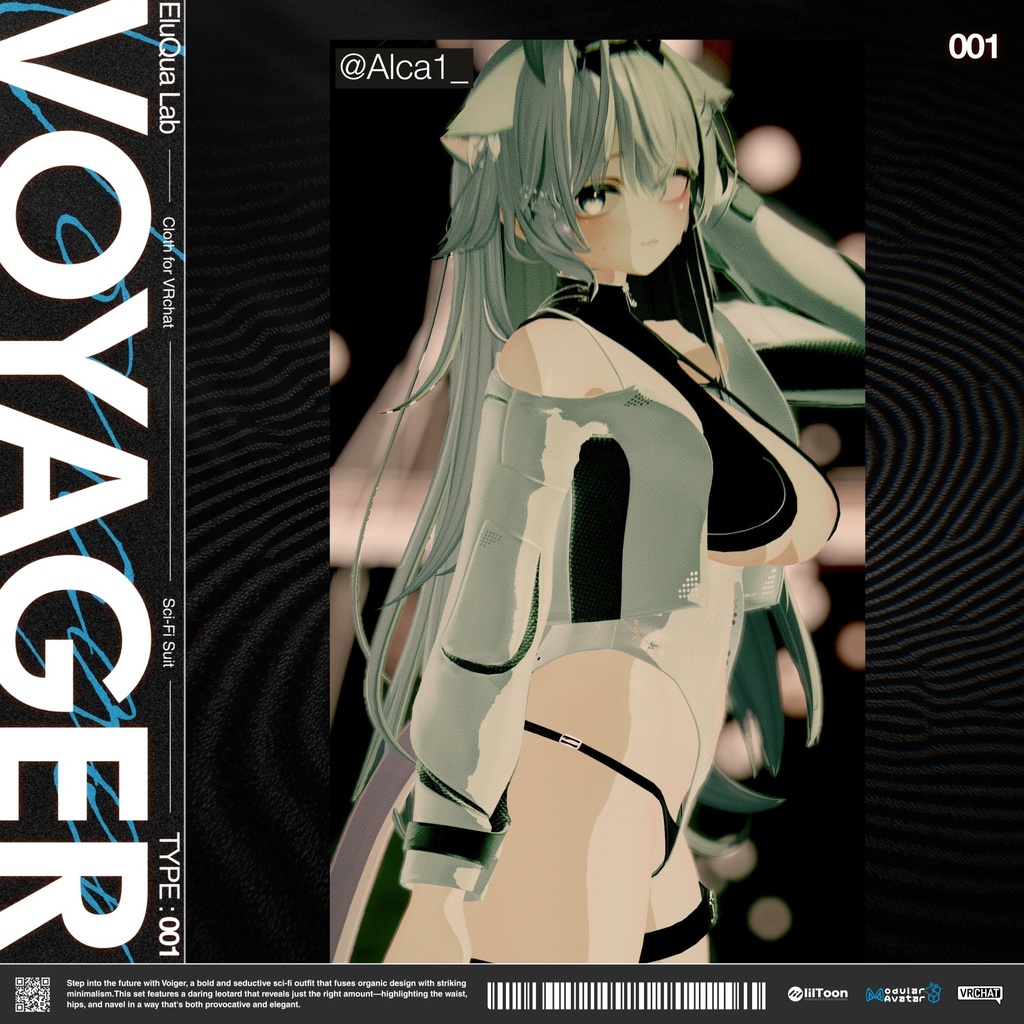This screenshot has width=1024, height=1024.
Task: Open the VRCHAT speech-bubble logo
Action: click(978, 993)
